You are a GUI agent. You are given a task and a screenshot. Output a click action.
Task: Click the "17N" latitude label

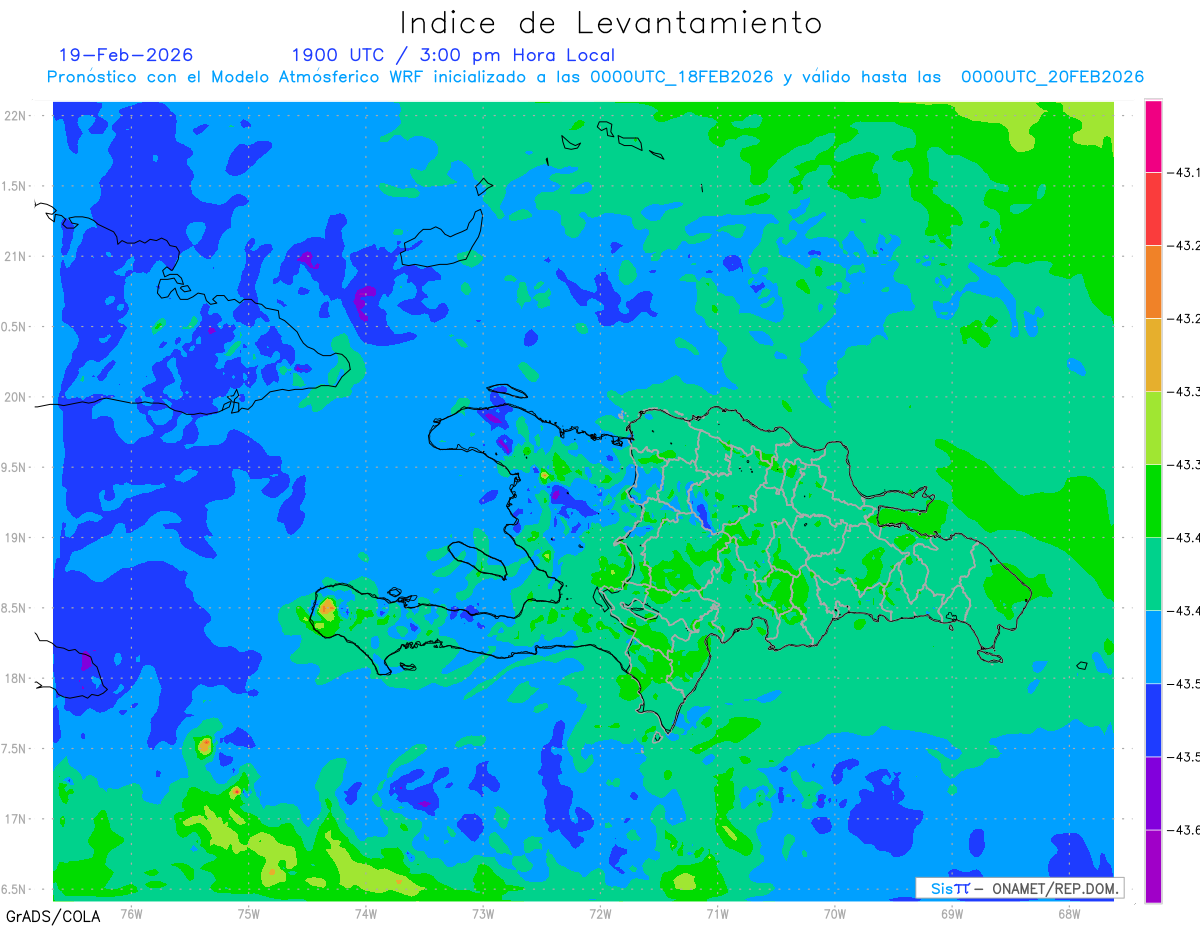[x=16, y=819]
